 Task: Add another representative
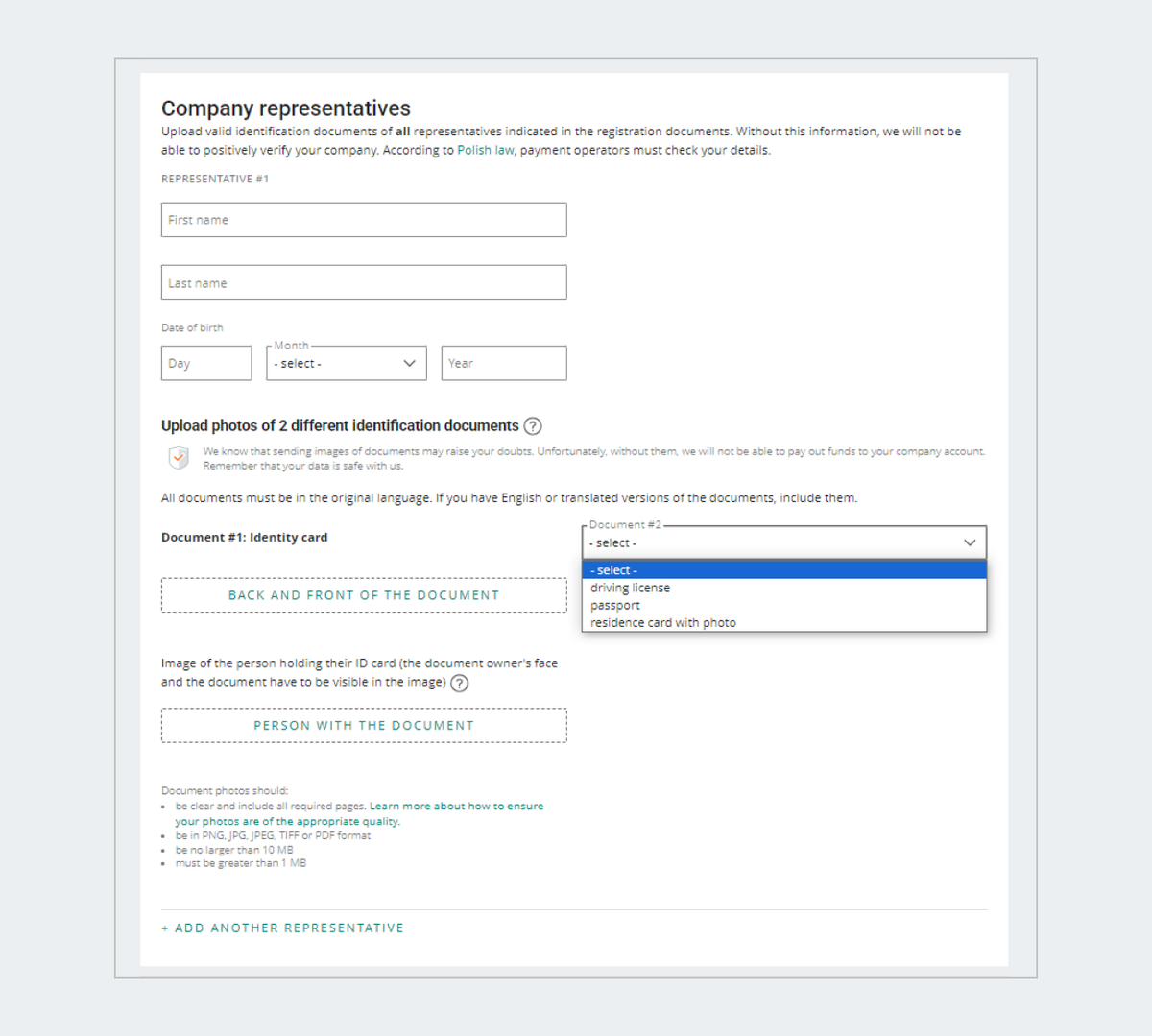click(x=283, y=928)
